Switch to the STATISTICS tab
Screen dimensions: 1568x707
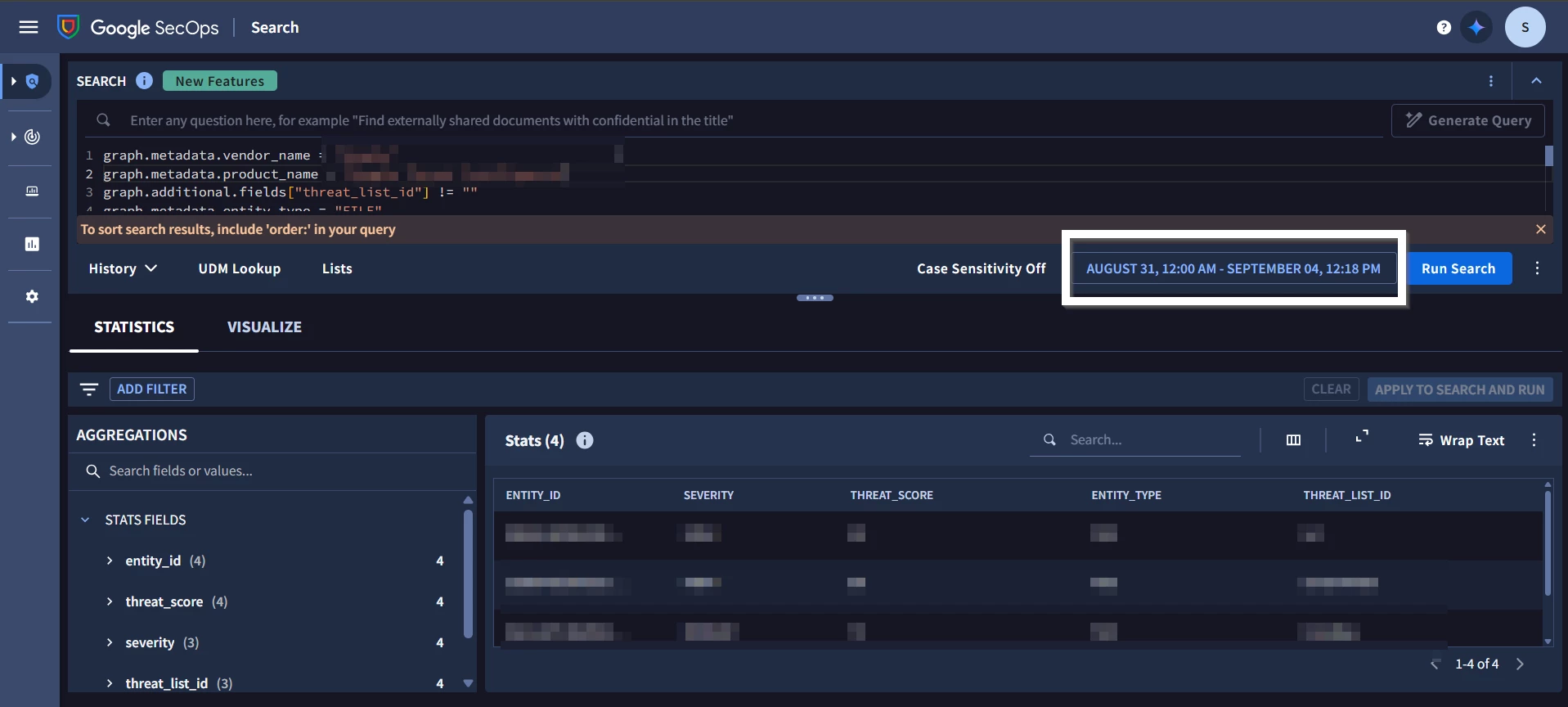pyautogui.click(x=134, y=327)
